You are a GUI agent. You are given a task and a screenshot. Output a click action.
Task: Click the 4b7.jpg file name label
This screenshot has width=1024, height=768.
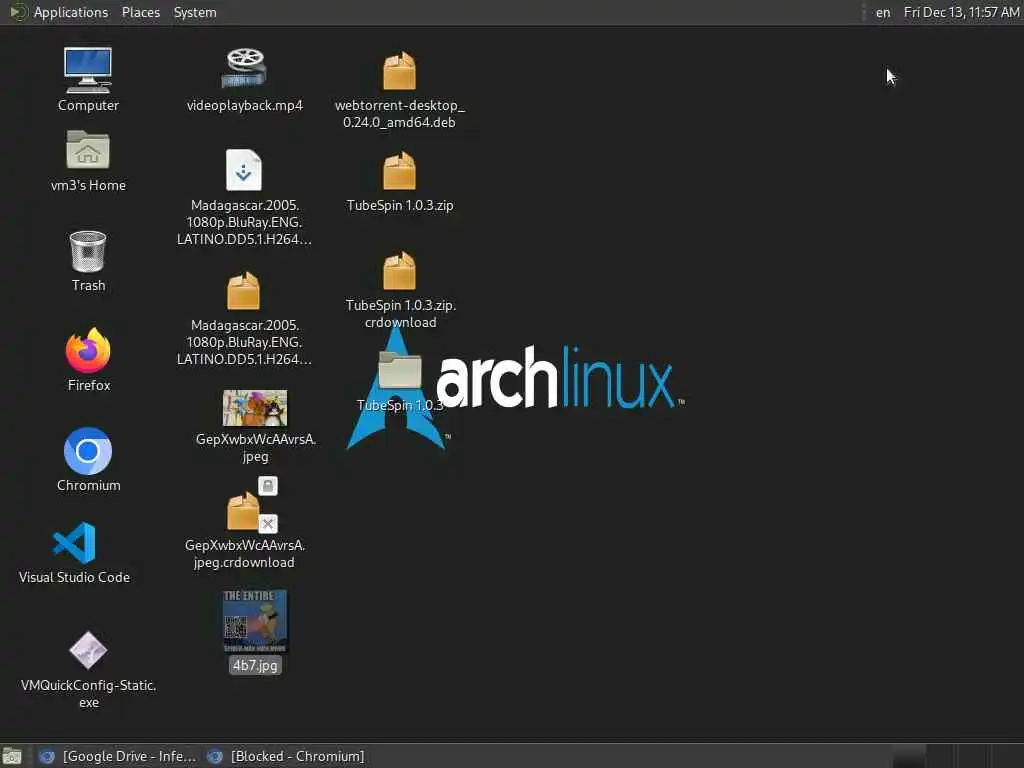255,665
